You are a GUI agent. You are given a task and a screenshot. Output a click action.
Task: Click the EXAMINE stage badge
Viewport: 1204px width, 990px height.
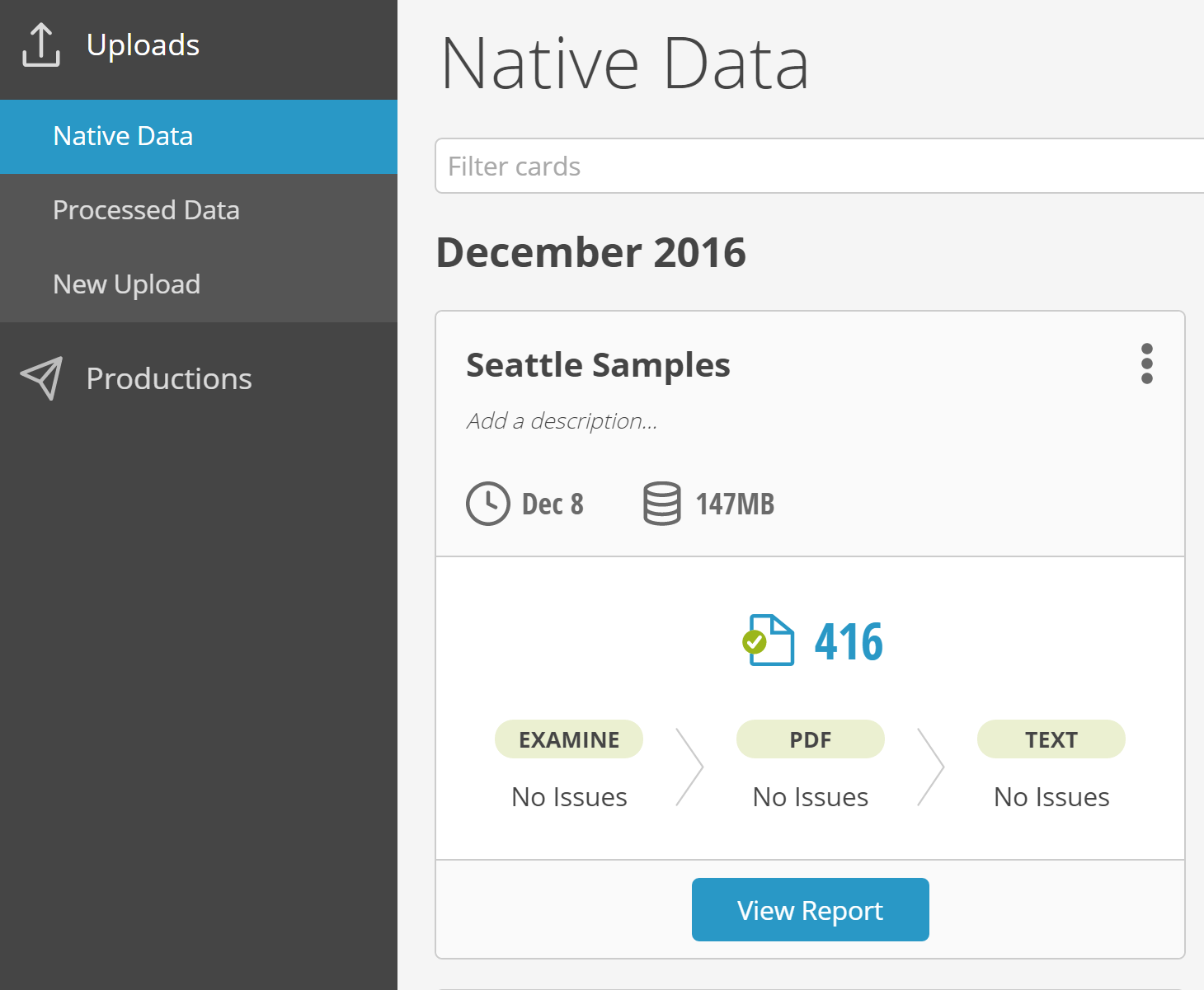click(x=569, y=739)
